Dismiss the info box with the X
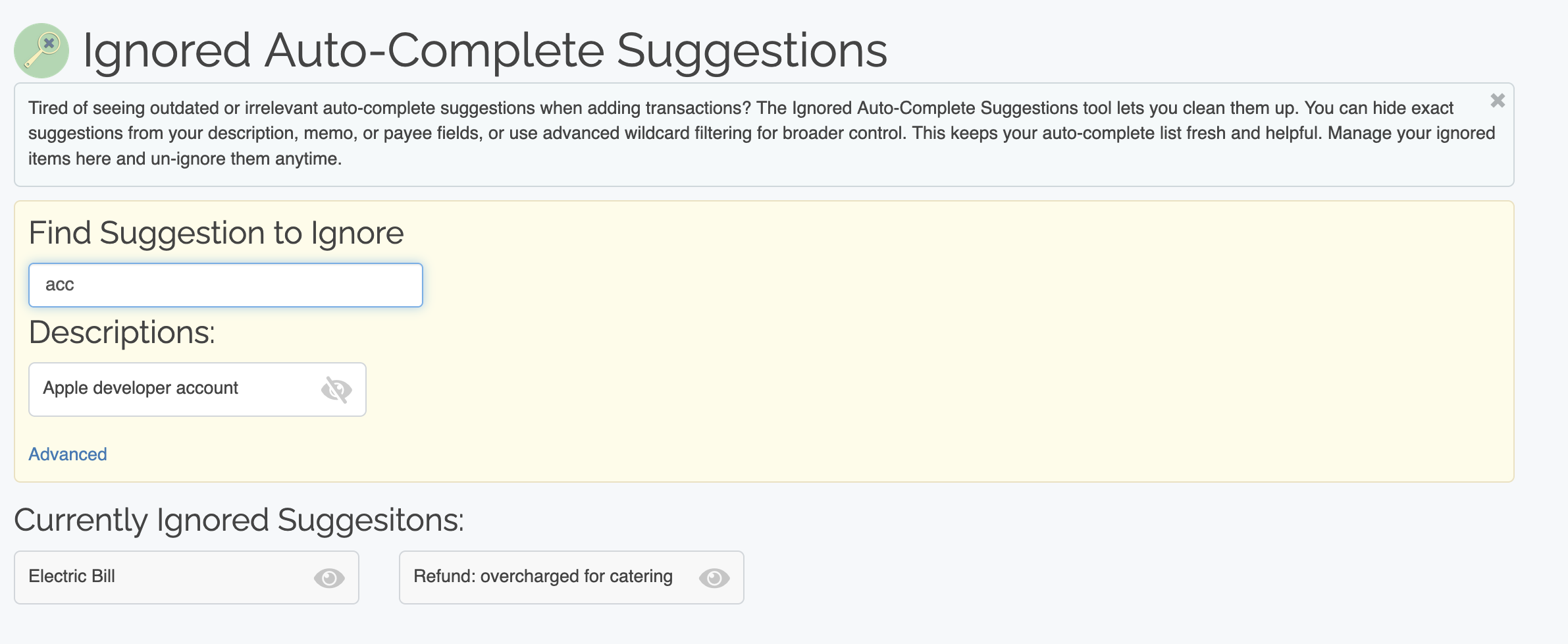This screenshot has height=644, width=1568. click(1498, 101)
